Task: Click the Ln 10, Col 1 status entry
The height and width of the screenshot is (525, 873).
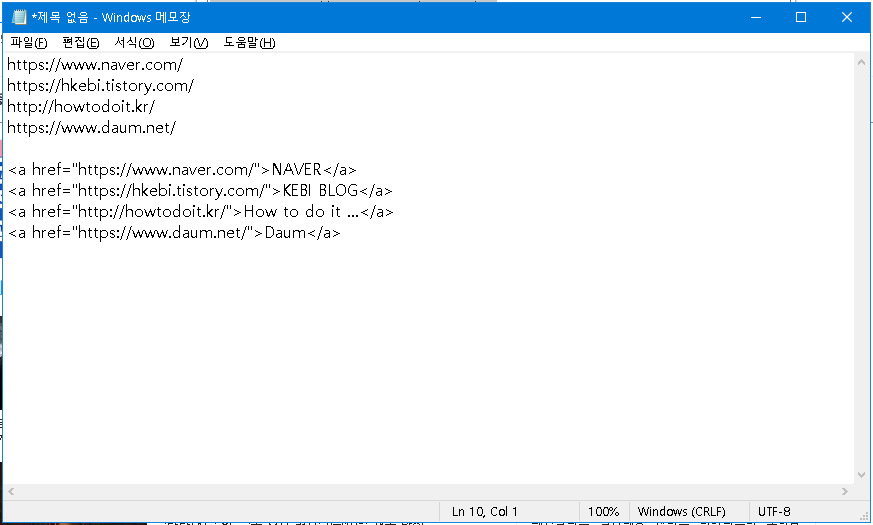Action: (x=484, y=512)
